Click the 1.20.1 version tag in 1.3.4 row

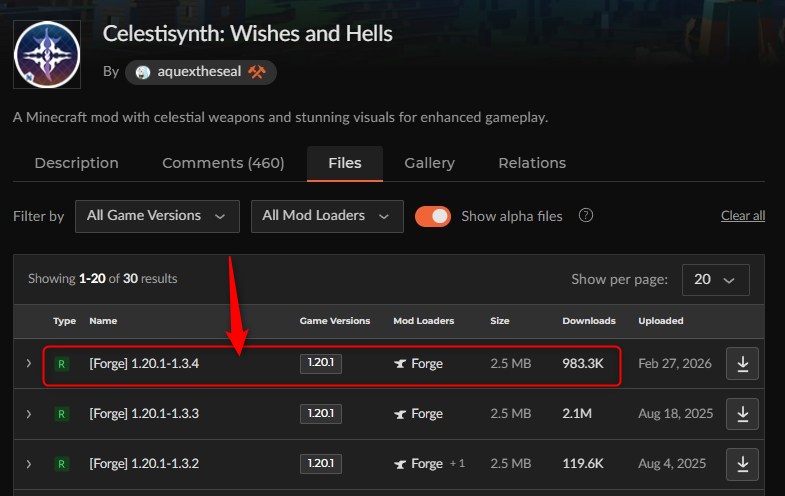[x=321, y=363]
